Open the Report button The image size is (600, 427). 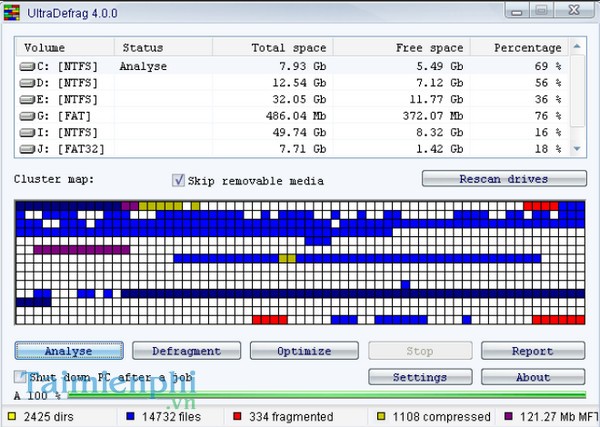click(x=533, y=350)
